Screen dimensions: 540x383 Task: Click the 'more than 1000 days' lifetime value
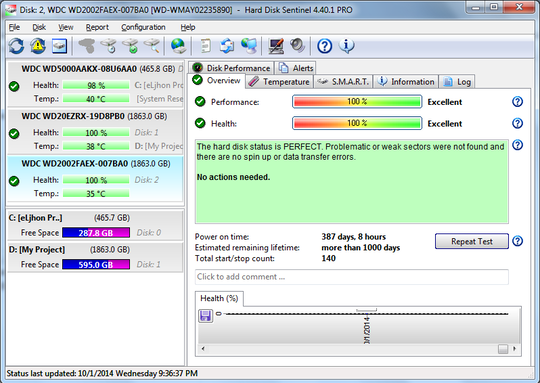pyautogui.click(x=361, y=248)
